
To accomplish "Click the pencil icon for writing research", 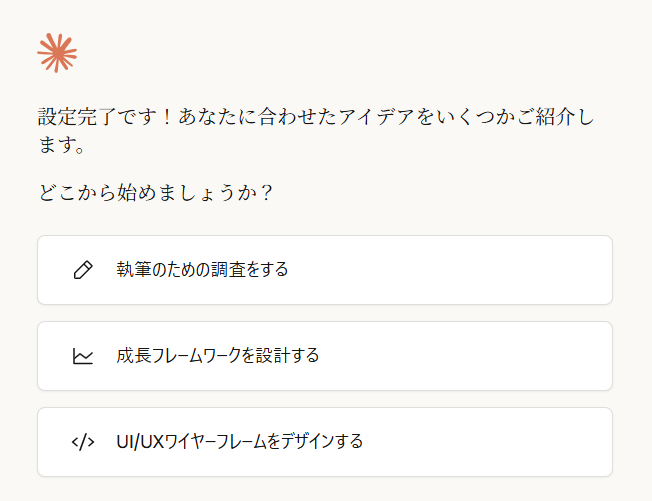I will pos(83,270).
